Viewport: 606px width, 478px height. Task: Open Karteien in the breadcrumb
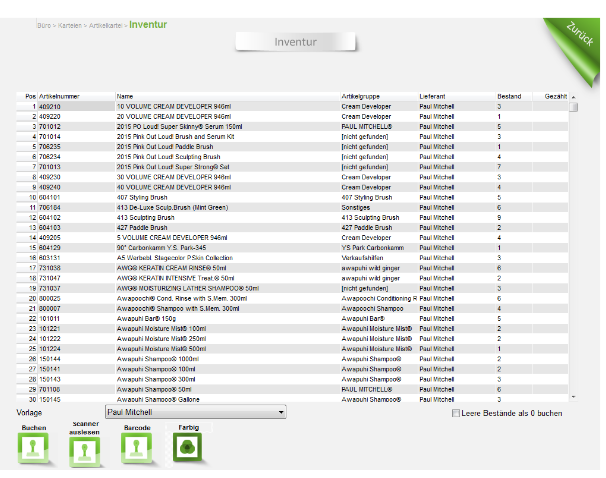pyautogui.click(x=70, y=26)
